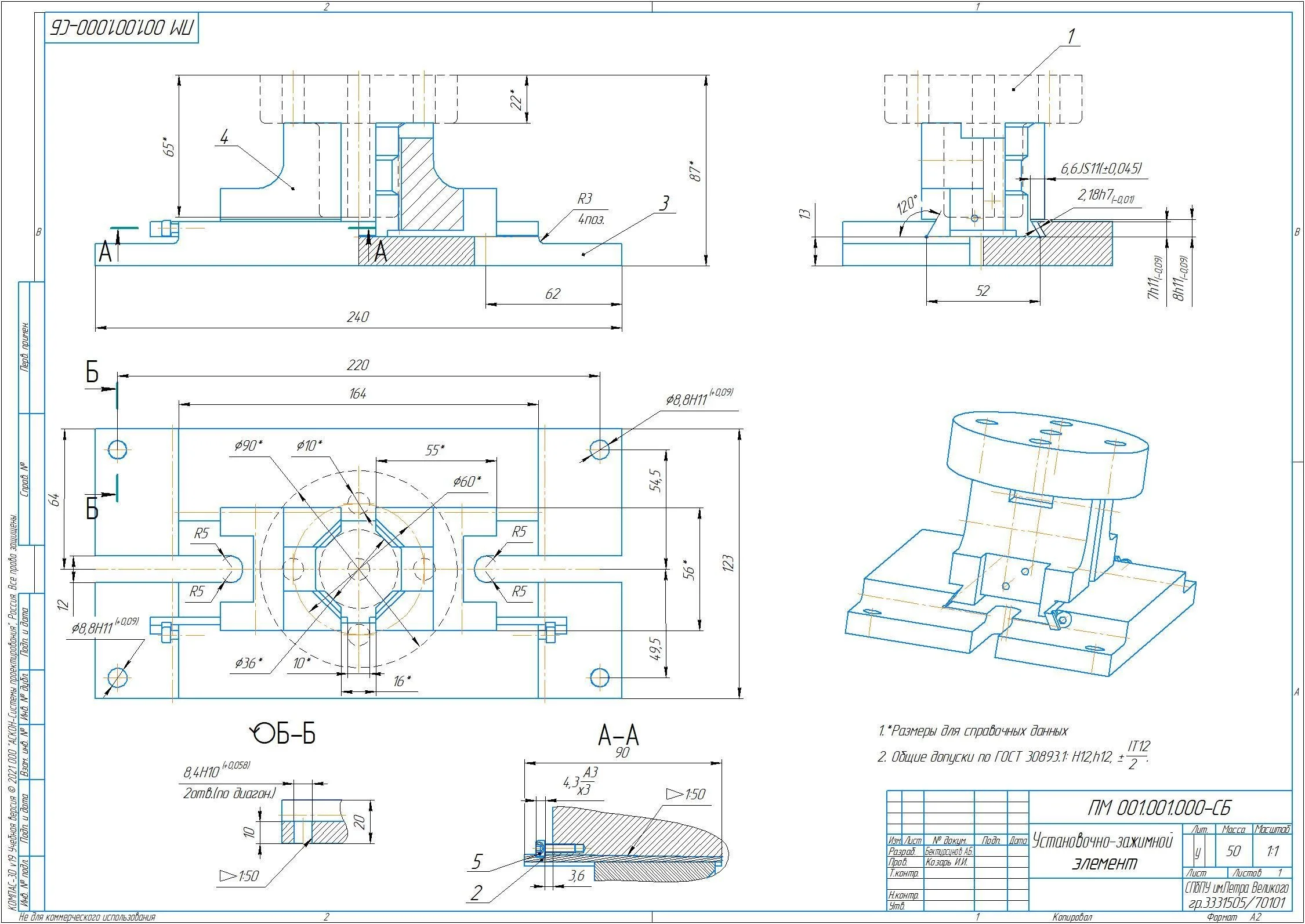
Task: Pick the diameter label "ø60*"
Action: (x=467, y=481)
